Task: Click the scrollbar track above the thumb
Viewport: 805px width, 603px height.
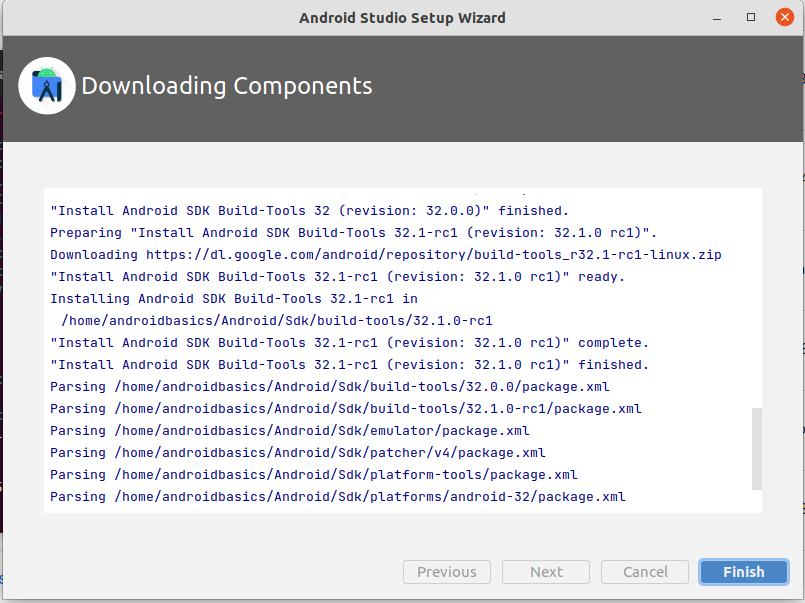Action: (756, 300)
